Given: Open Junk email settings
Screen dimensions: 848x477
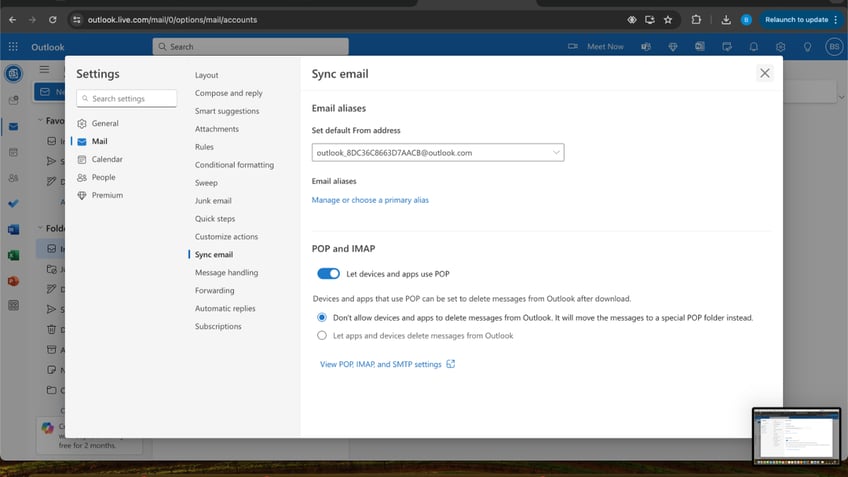Looking at the screenshot, I should (213, 201).
